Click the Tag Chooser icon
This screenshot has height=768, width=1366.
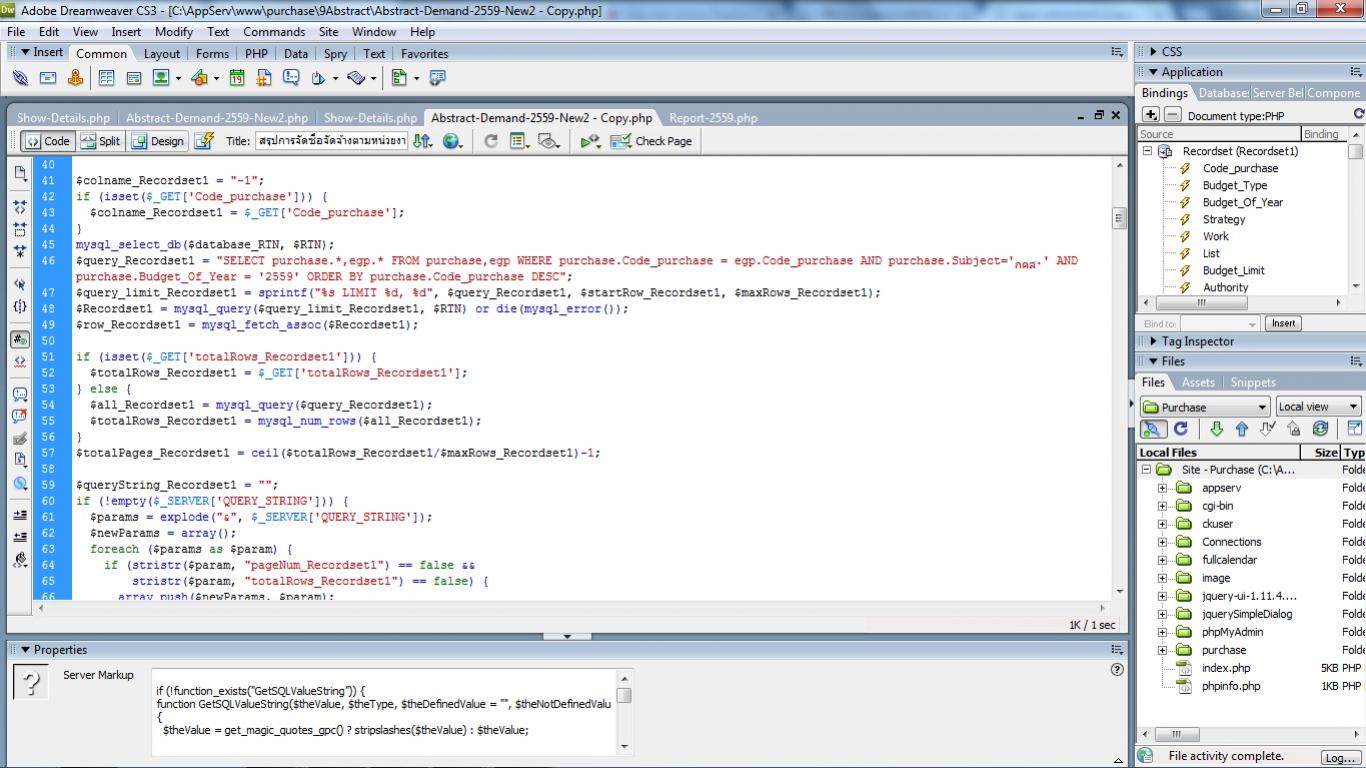[x=437, y=78]
